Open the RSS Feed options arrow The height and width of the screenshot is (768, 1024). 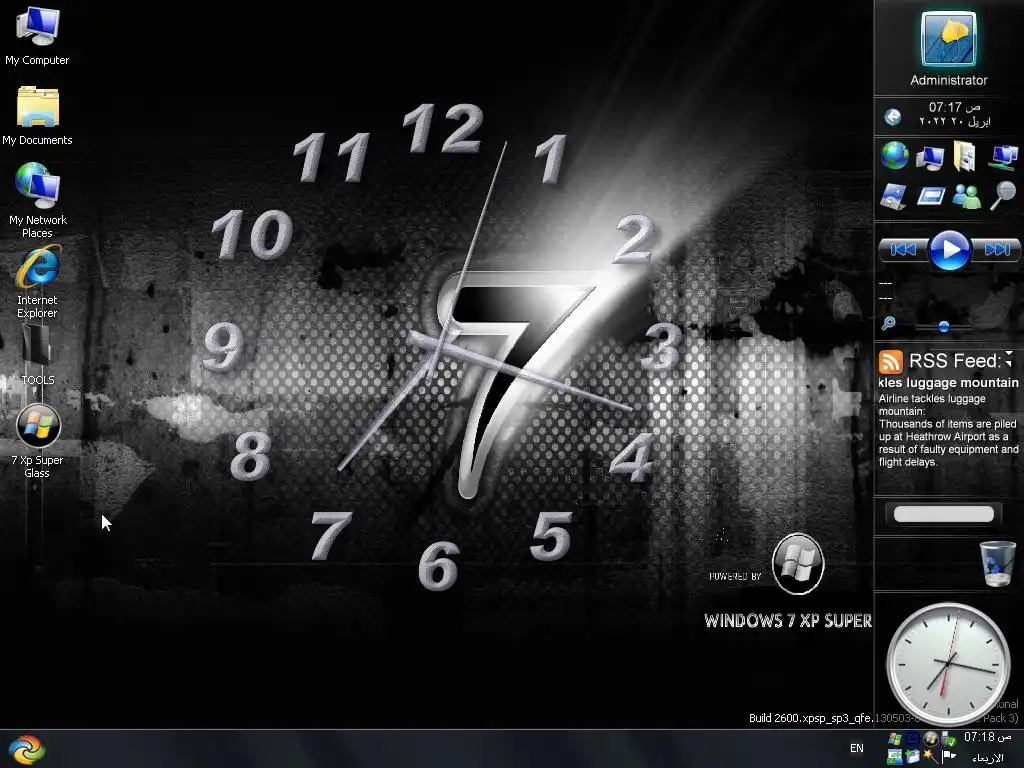(1009, 359)
